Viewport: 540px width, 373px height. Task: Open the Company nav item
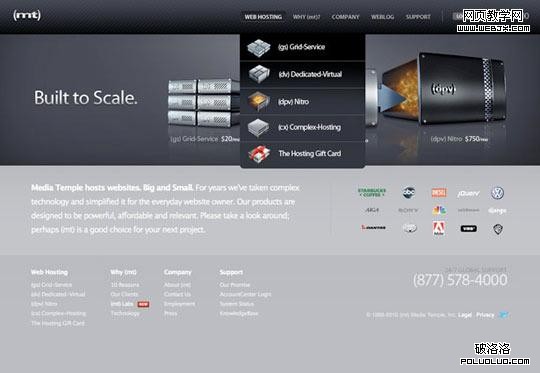click(345, 17)
